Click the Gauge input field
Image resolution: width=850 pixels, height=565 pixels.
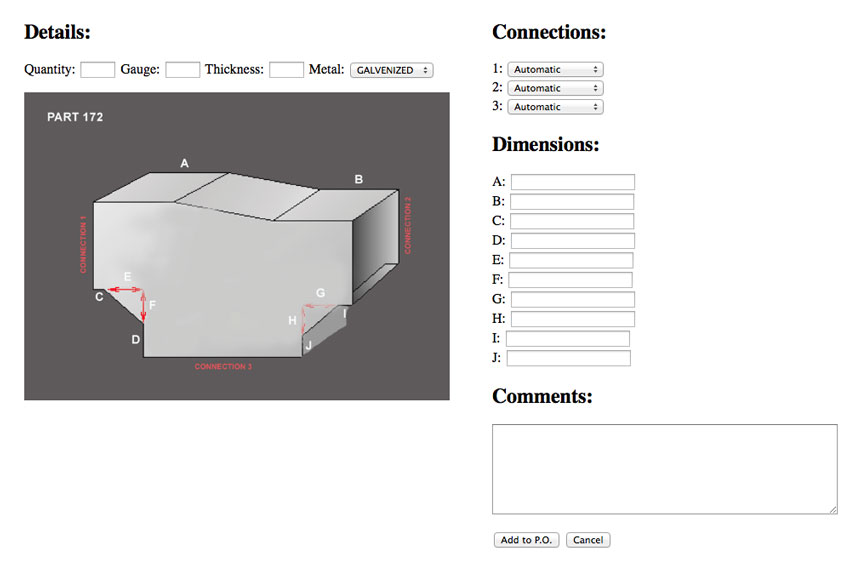click(x=182, y=70)
